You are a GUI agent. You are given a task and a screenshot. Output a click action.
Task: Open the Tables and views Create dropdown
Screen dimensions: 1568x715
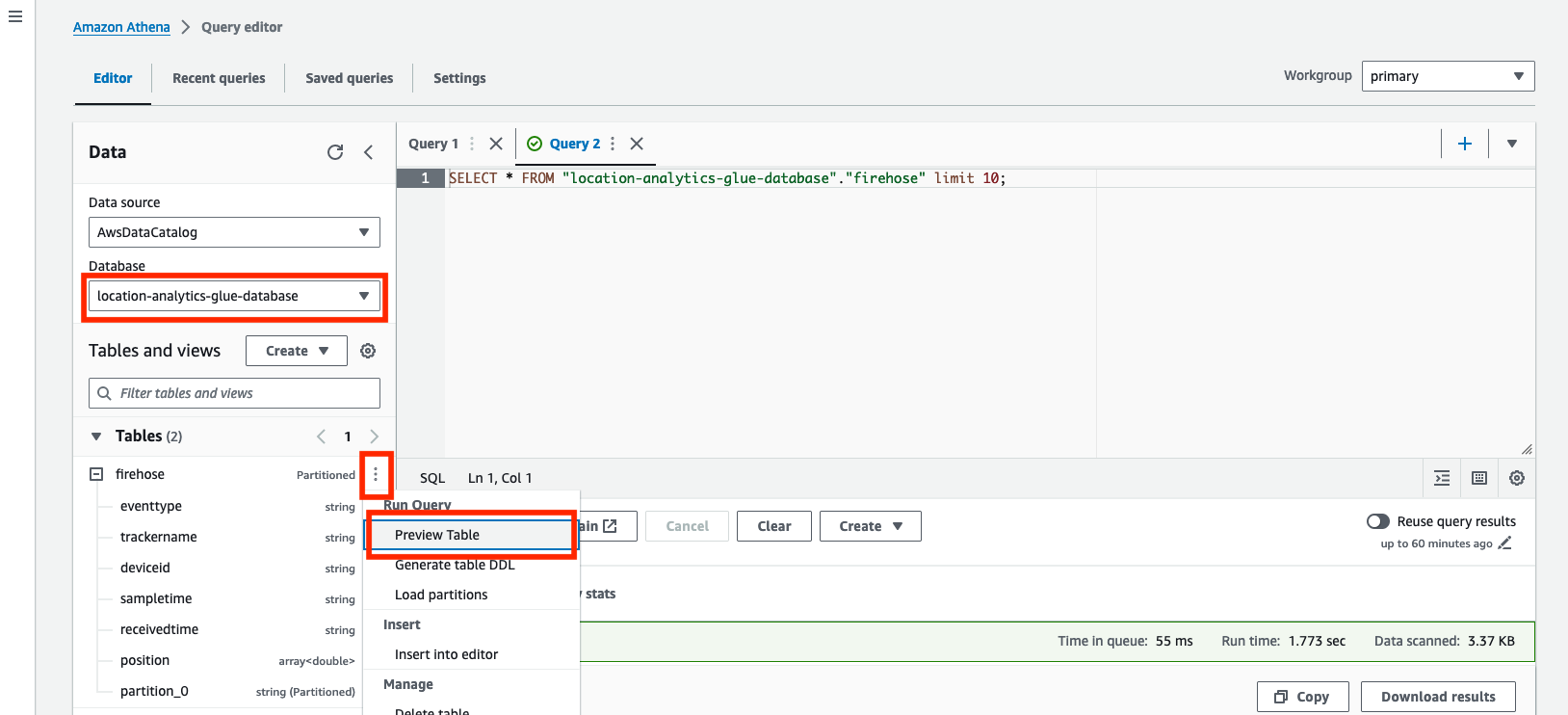tap(297, 351)
